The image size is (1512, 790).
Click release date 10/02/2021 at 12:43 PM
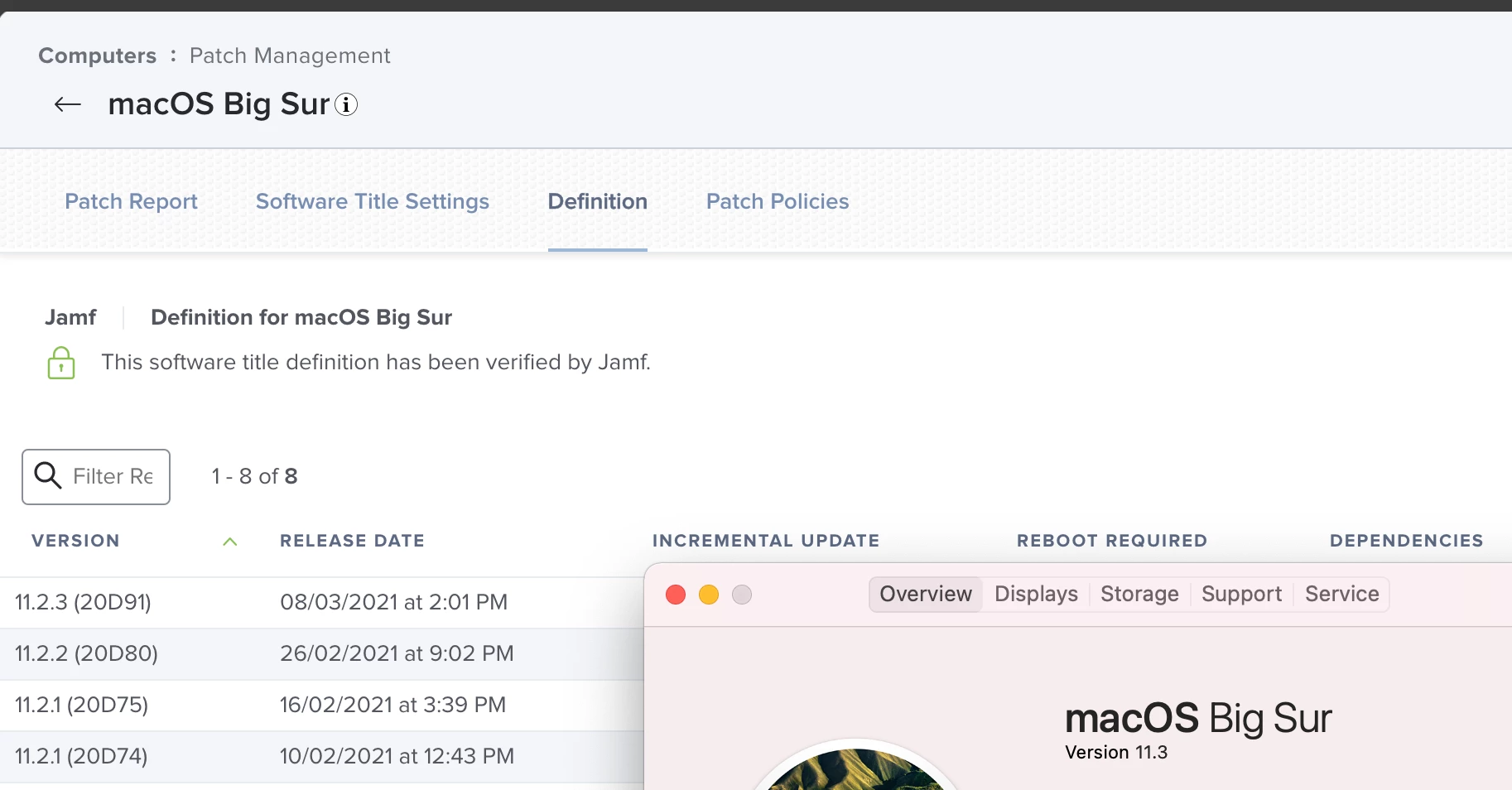[x=397, y=756]
